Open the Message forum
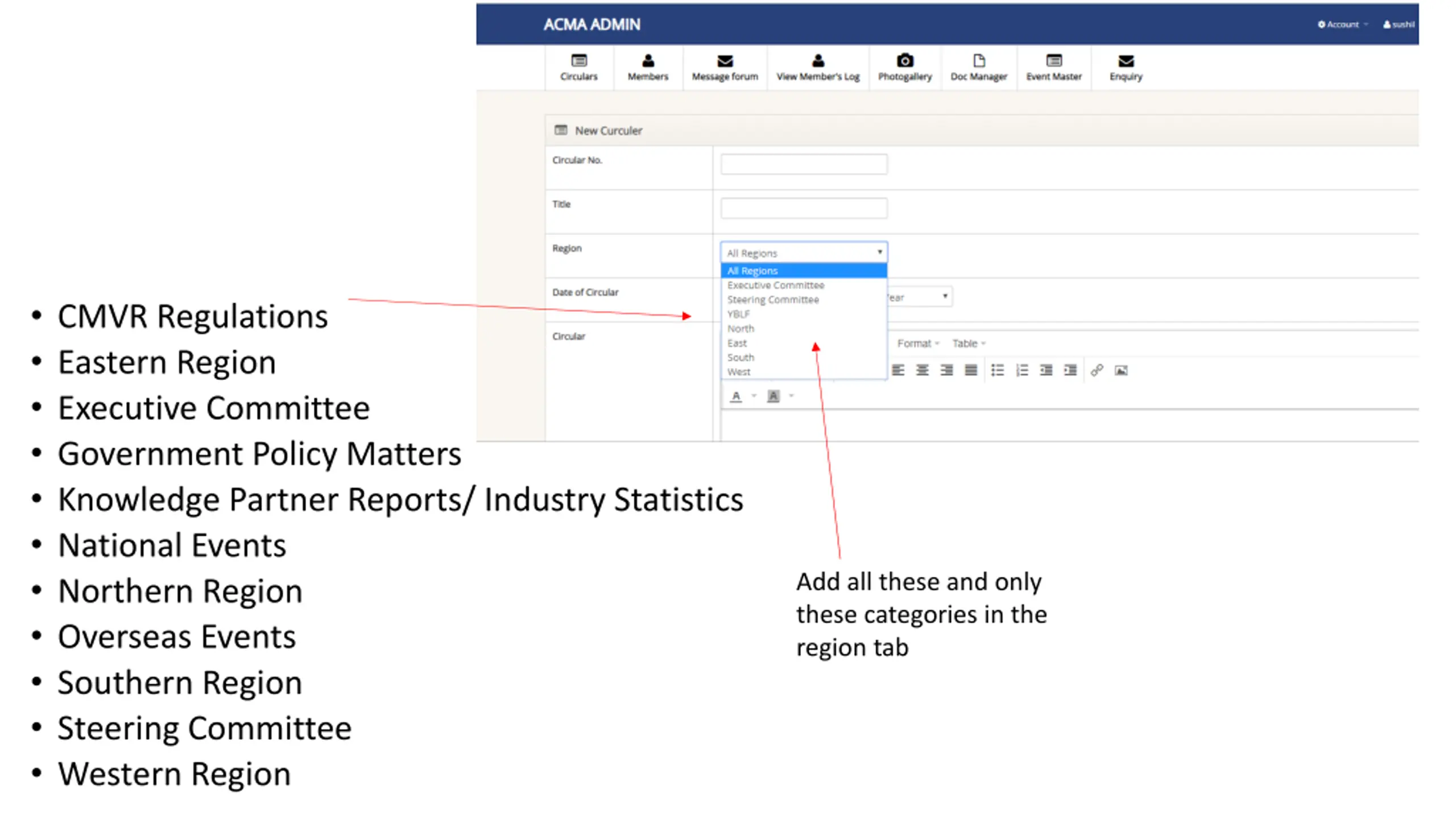This screenshot has height=819, width=1456. point(725,68)
